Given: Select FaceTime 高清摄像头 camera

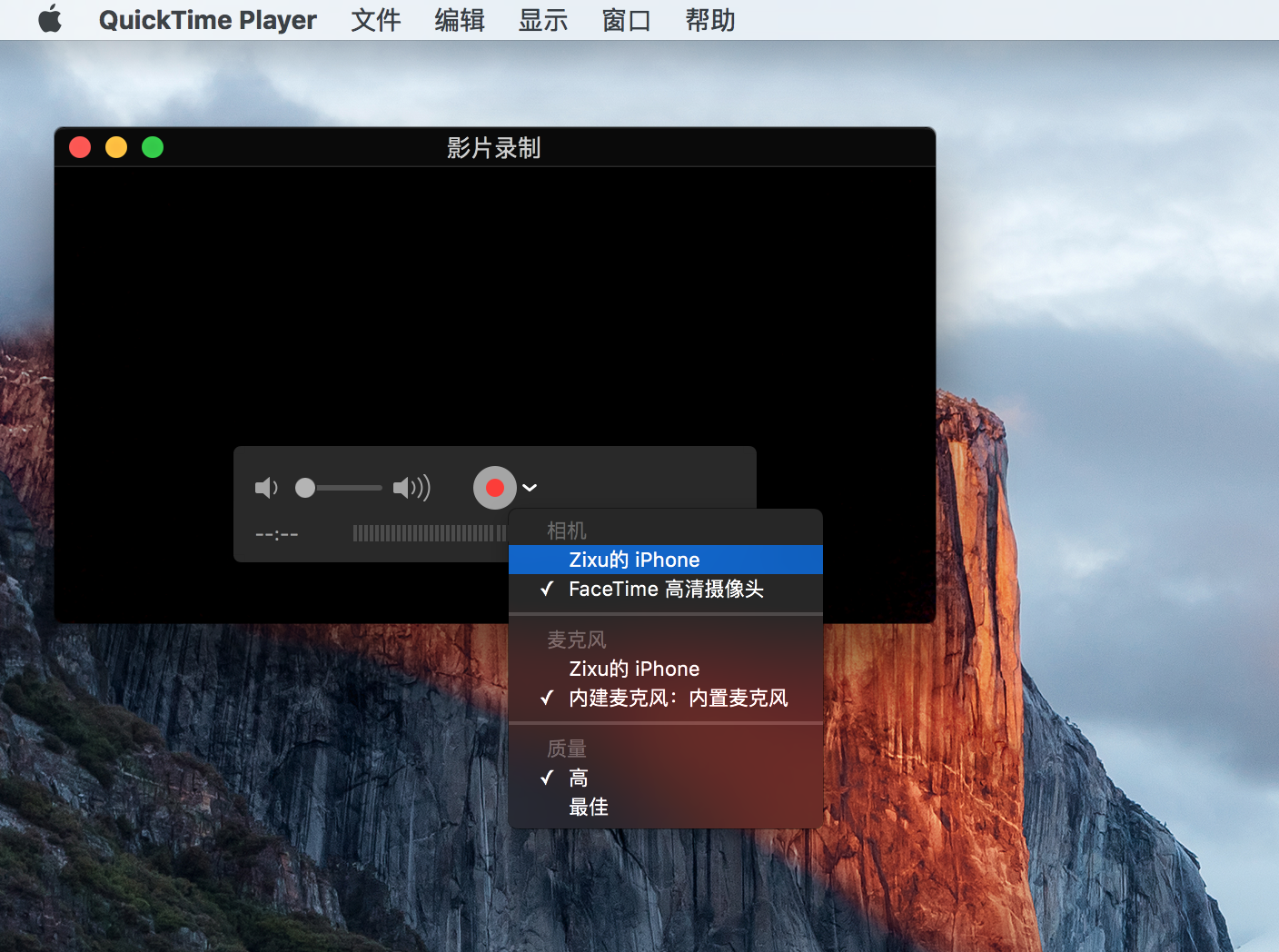Looking at the screenshot, I should coord(666,589).
